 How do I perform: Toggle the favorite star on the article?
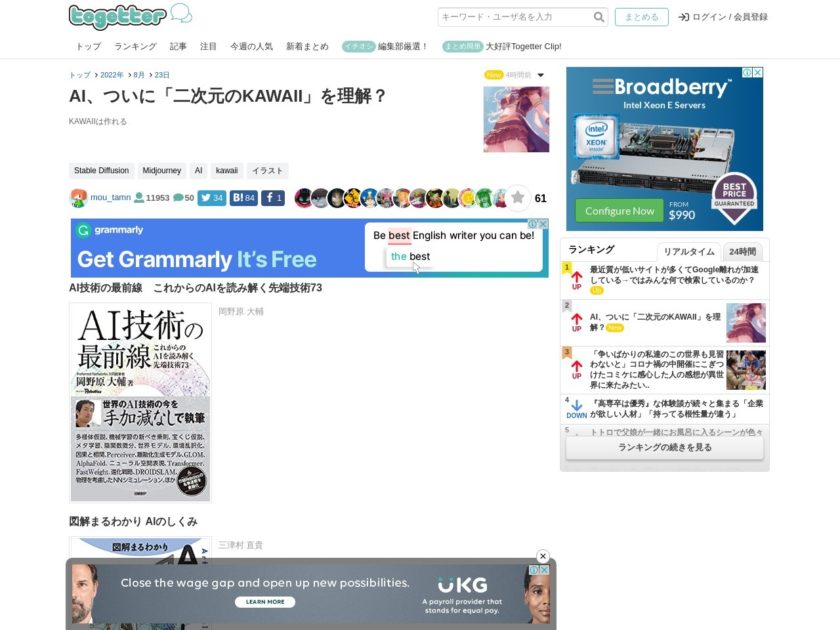tap(519, 198)
